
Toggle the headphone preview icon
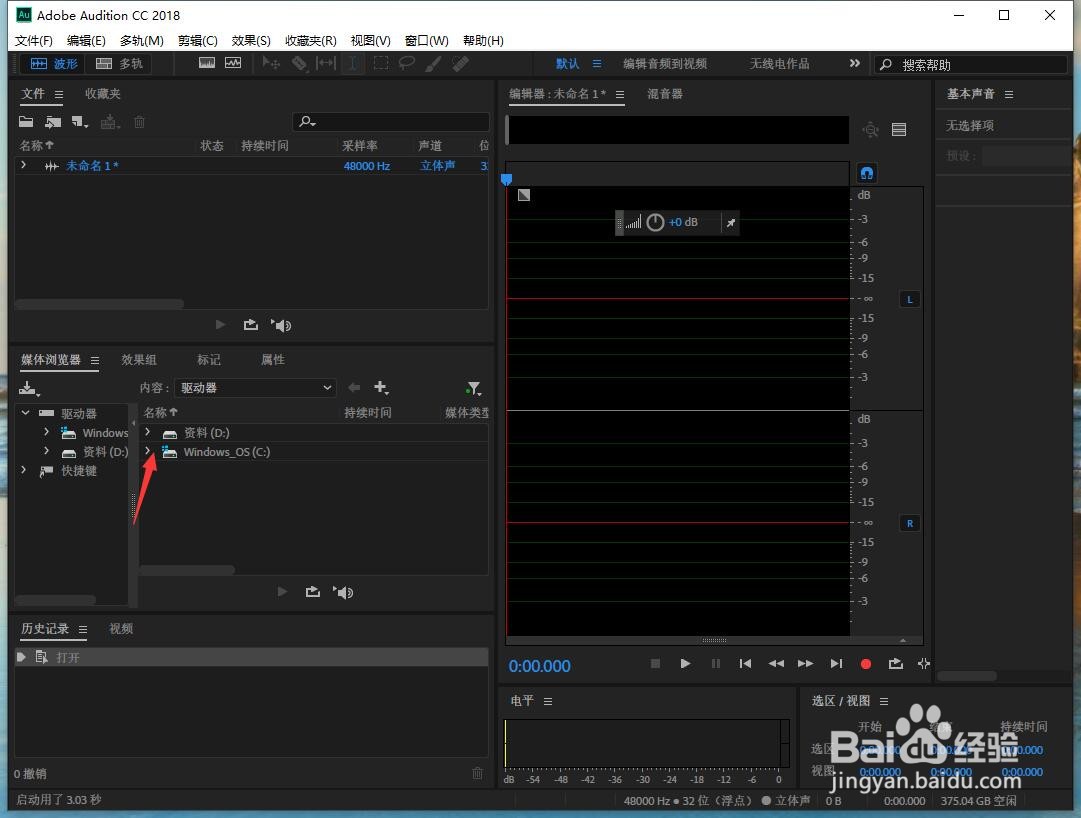click(867, 172)
